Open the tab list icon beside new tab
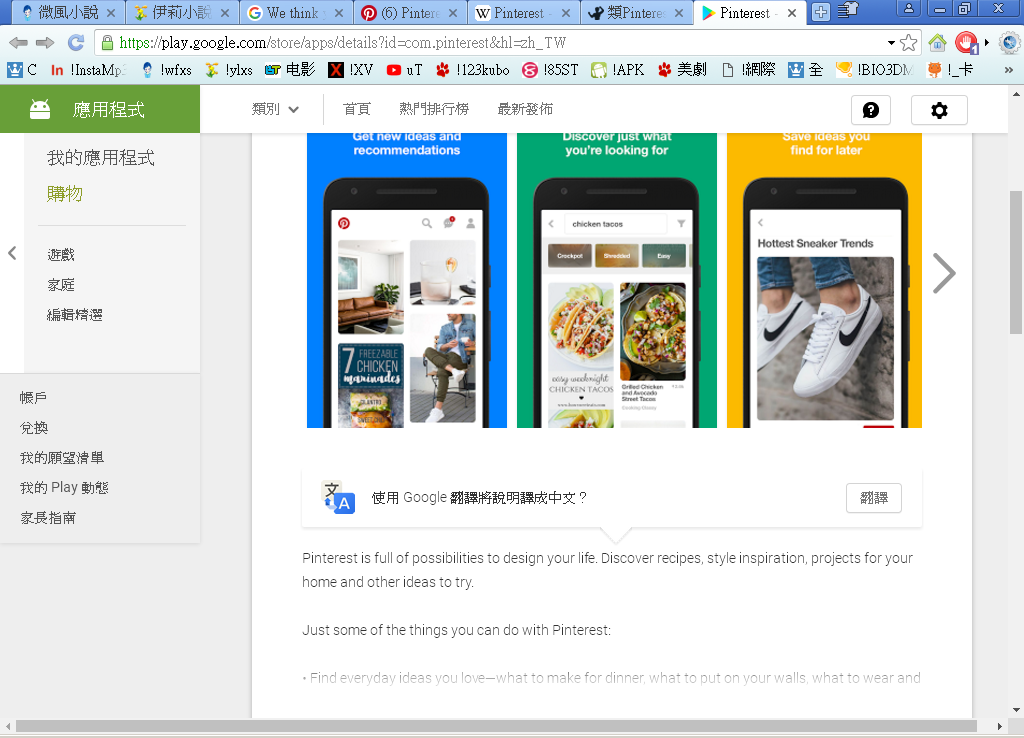The width and height of the screenshot is (1024, 738). tap(847, 10)
